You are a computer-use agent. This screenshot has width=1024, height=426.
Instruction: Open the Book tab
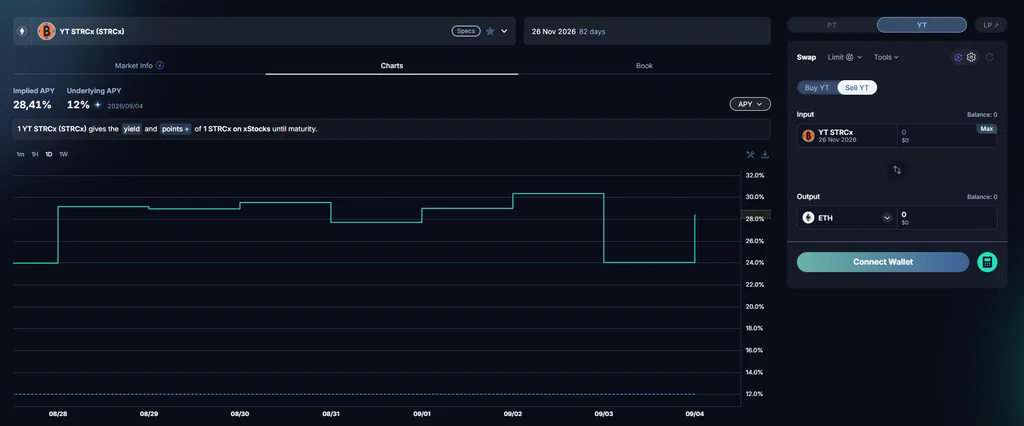(644, 65)
